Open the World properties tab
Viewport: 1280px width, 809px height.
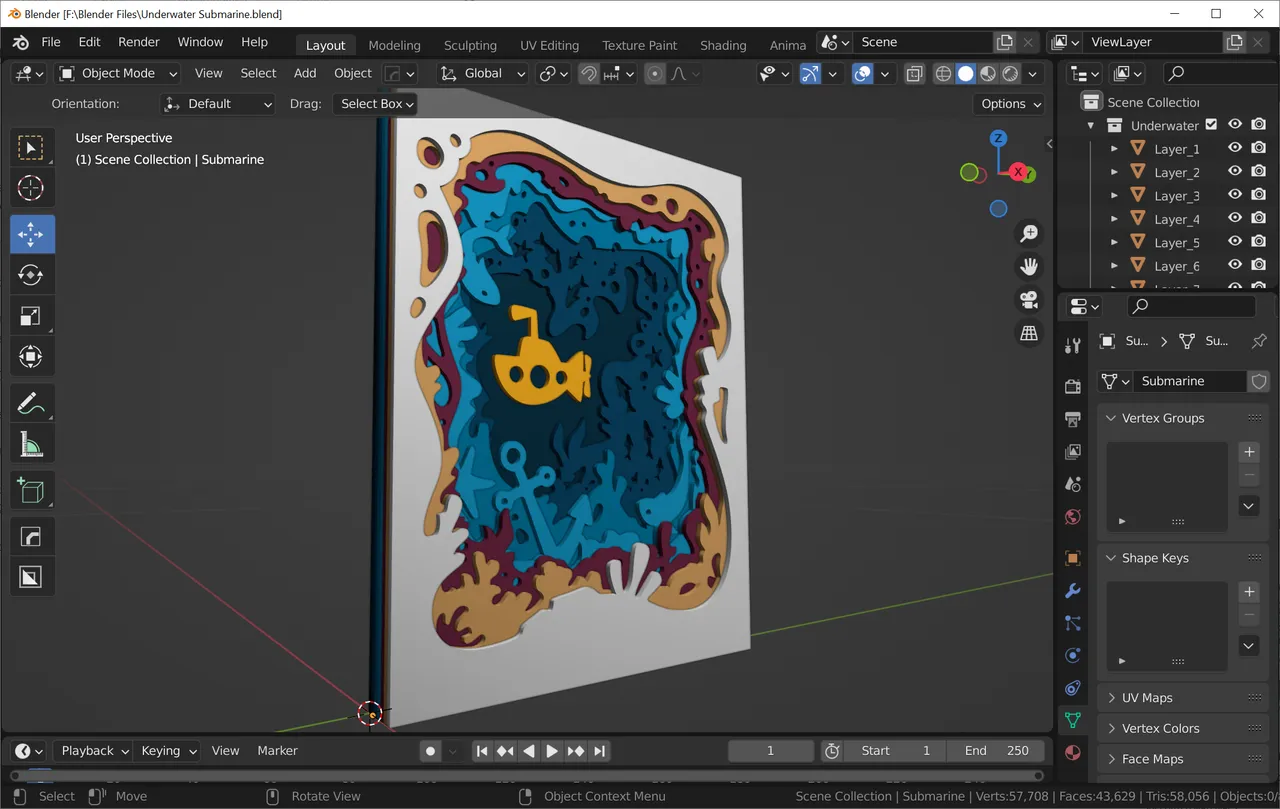[x=1073, y=517]
